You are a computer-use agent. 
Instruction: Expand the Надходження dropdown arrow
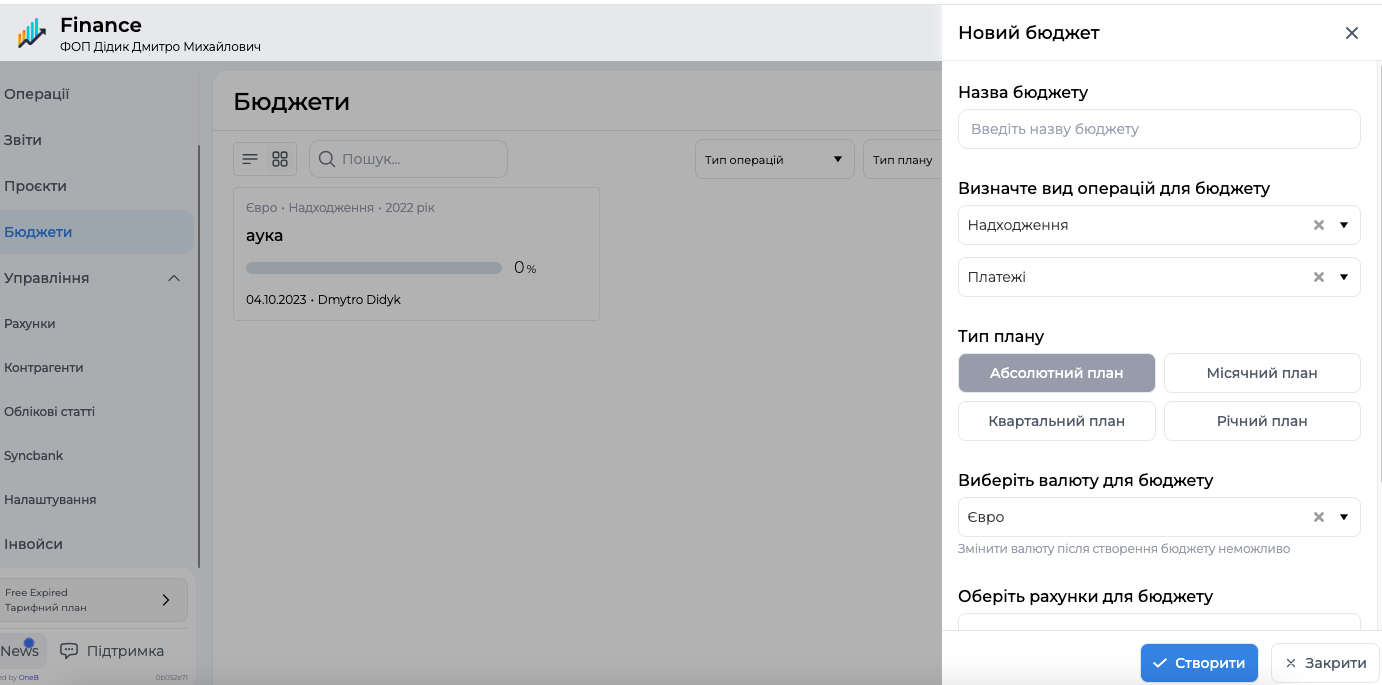click(1344, 225)
